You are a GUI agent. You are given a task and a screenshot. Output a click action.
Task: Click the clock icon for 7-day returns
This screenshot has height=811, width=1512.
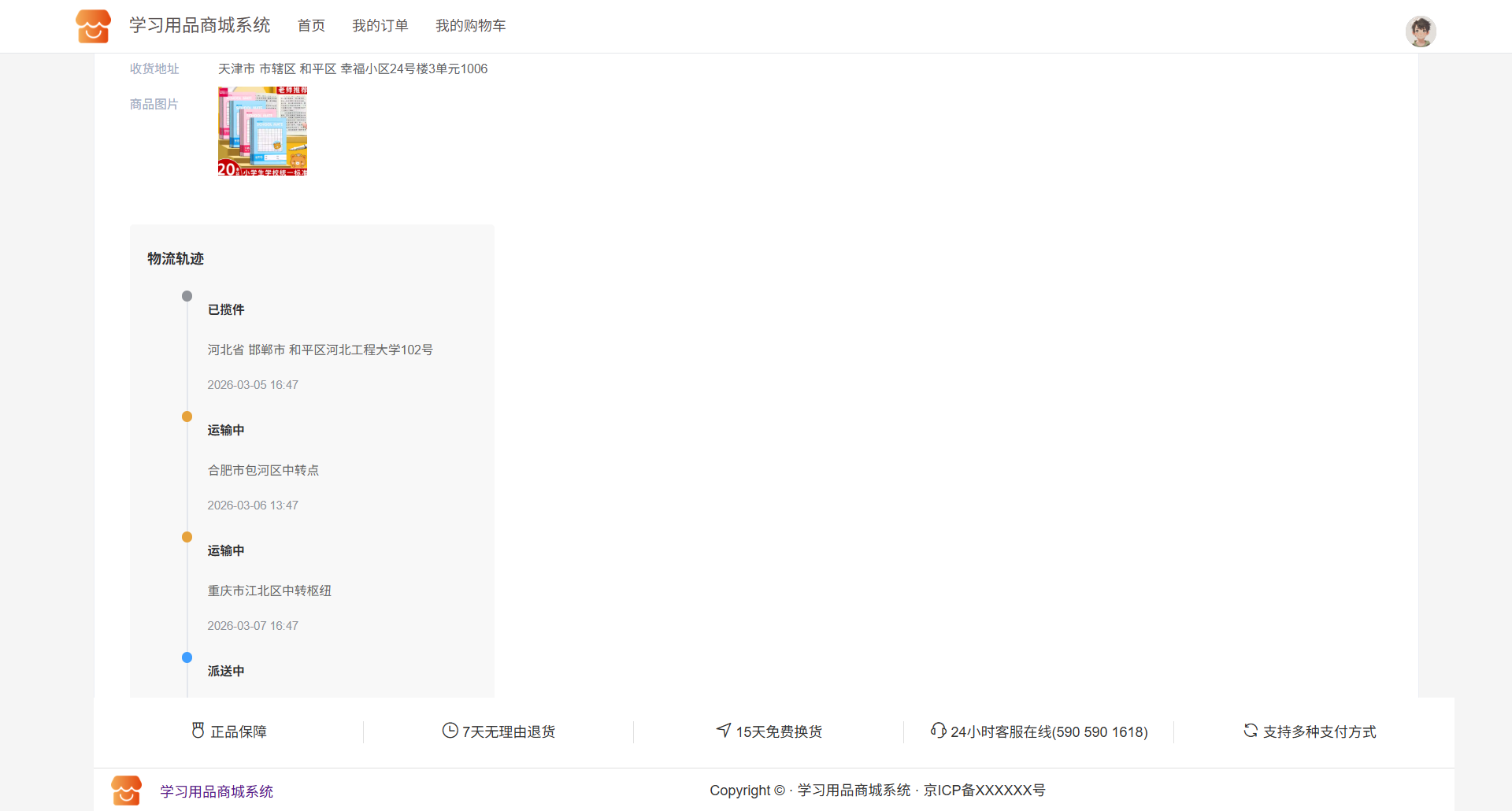coord(450,731)
